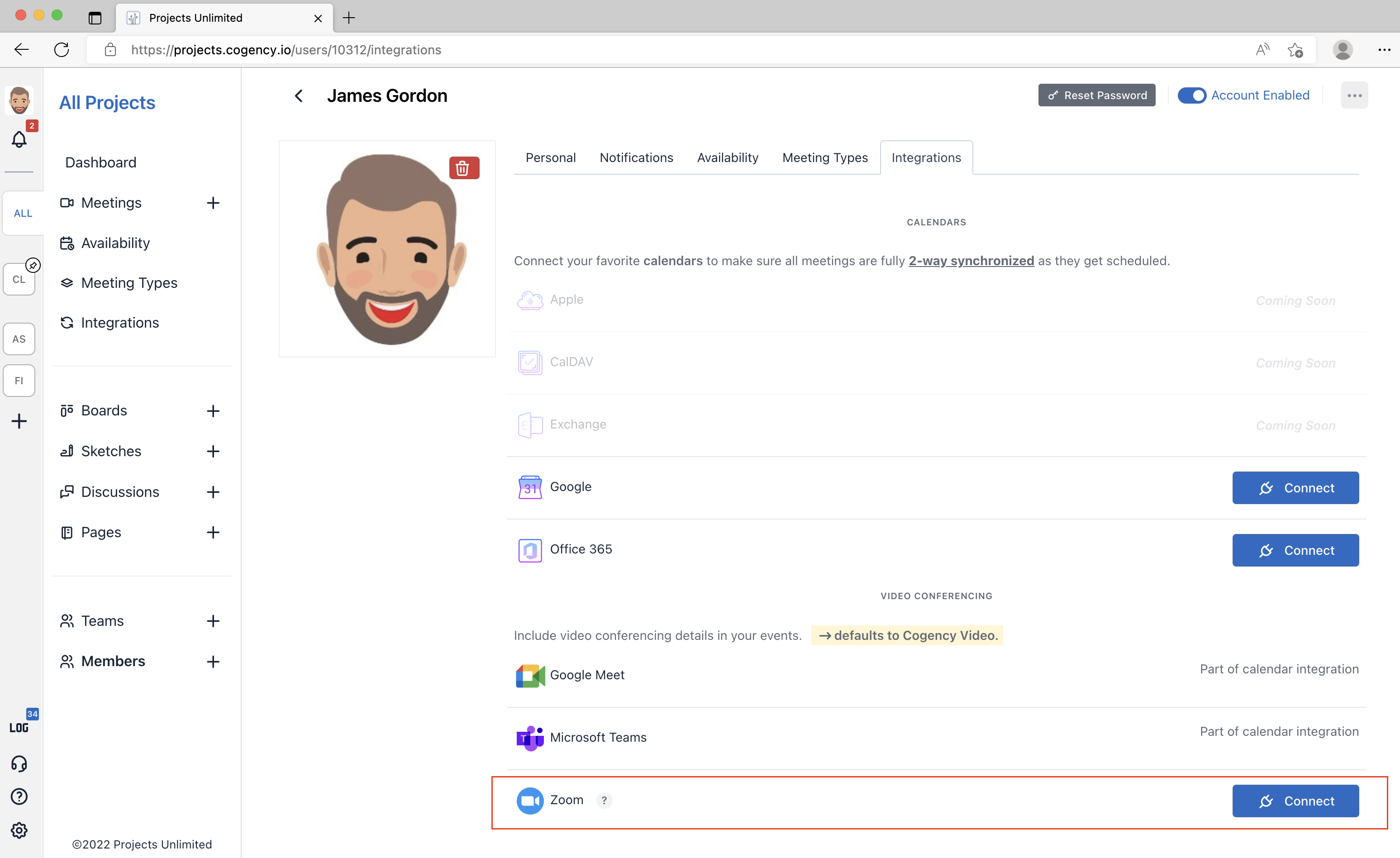Connect the Google calendar
This screenshot has width=1400, height=858.
[1295, 487]
